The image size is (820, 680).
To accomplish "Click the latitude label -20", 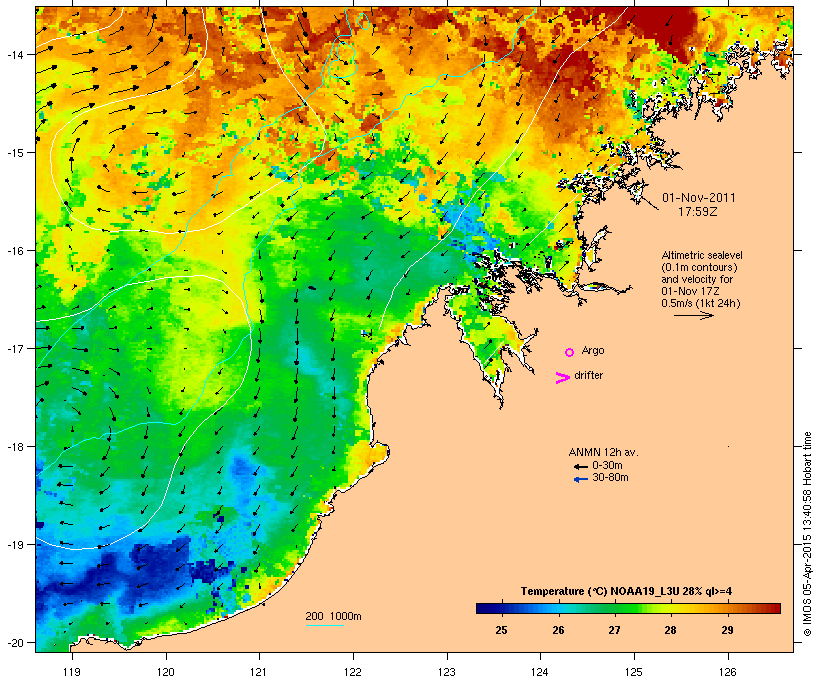I will 14,643.
